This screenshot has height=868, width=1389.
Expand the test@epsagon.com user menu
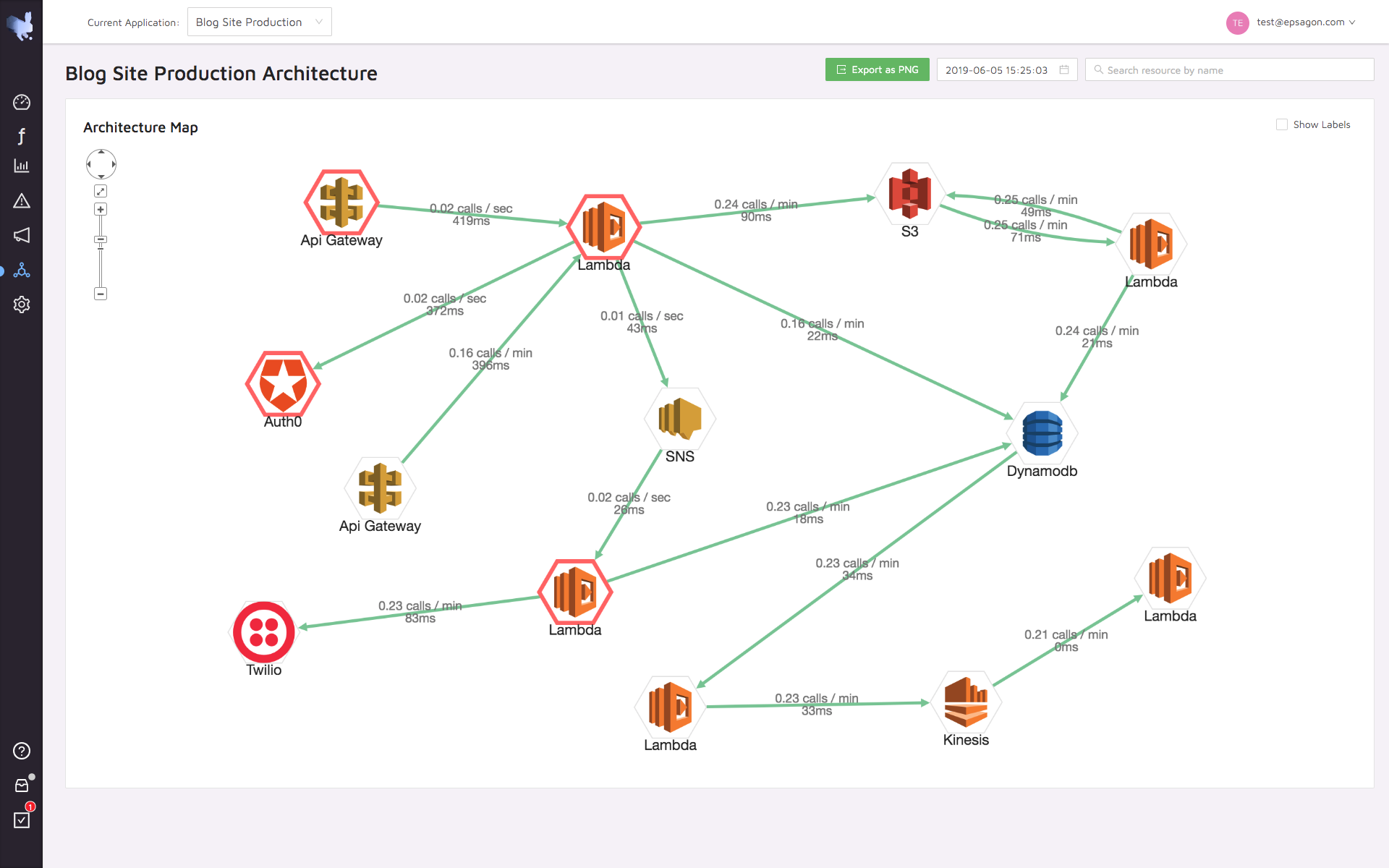click(1299, 22)
